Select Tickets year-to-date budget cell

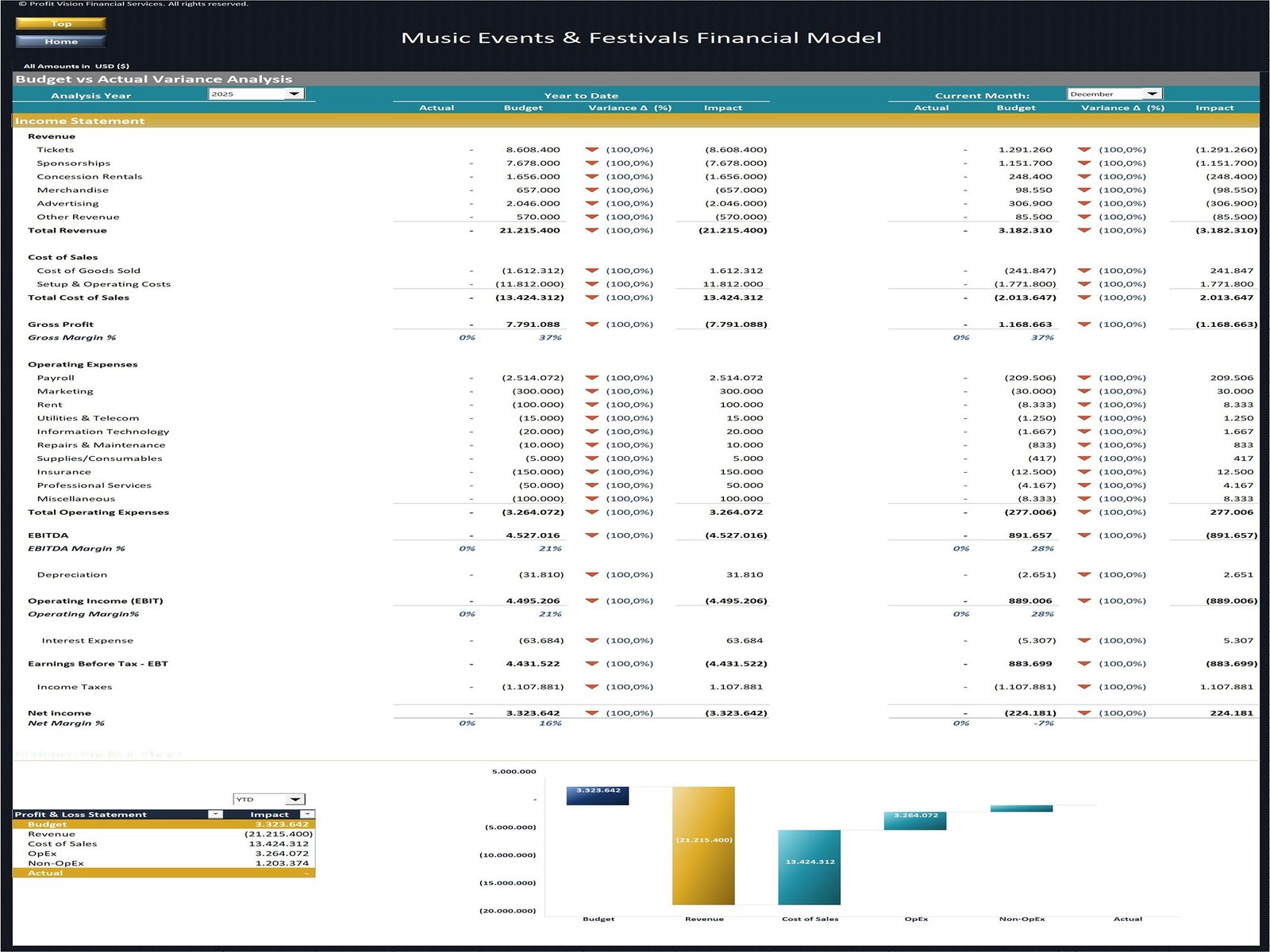533,150
